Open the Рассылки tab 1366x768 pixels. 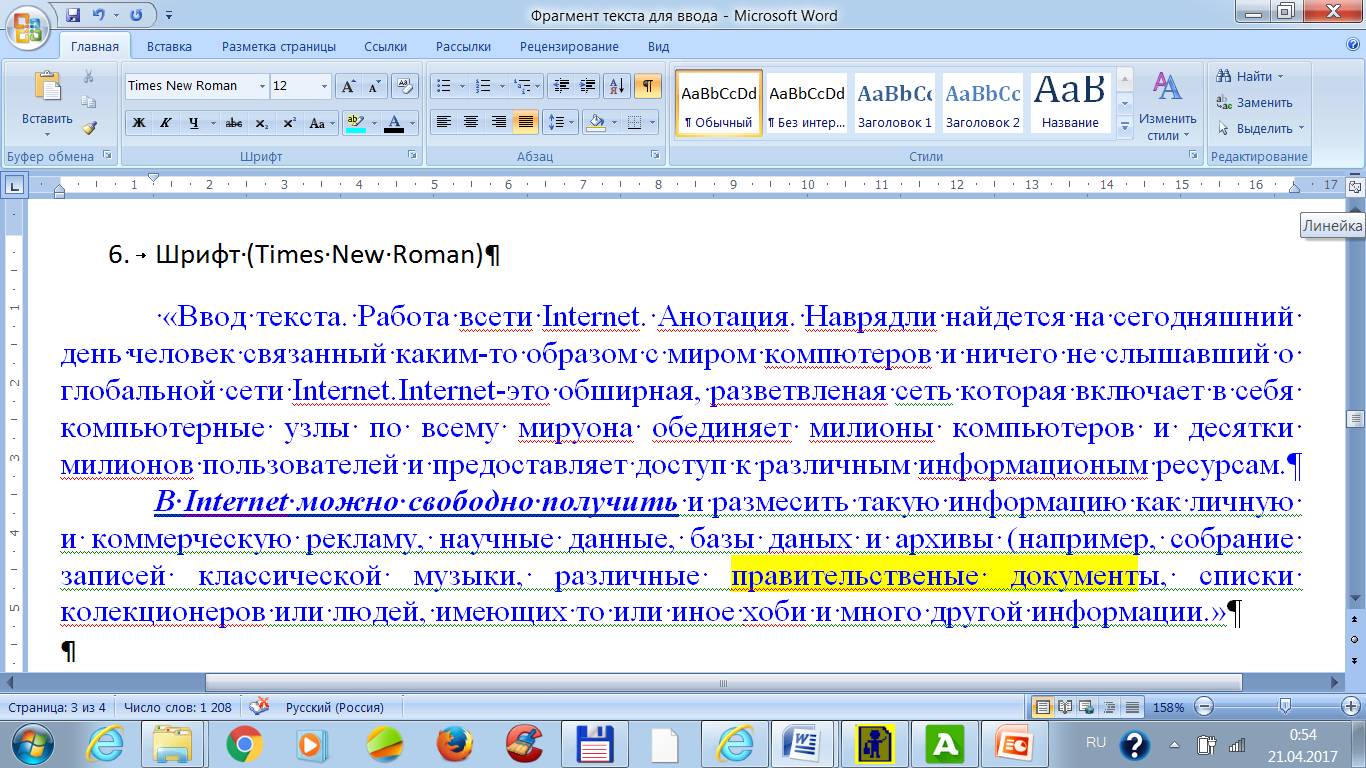[463, 46]
